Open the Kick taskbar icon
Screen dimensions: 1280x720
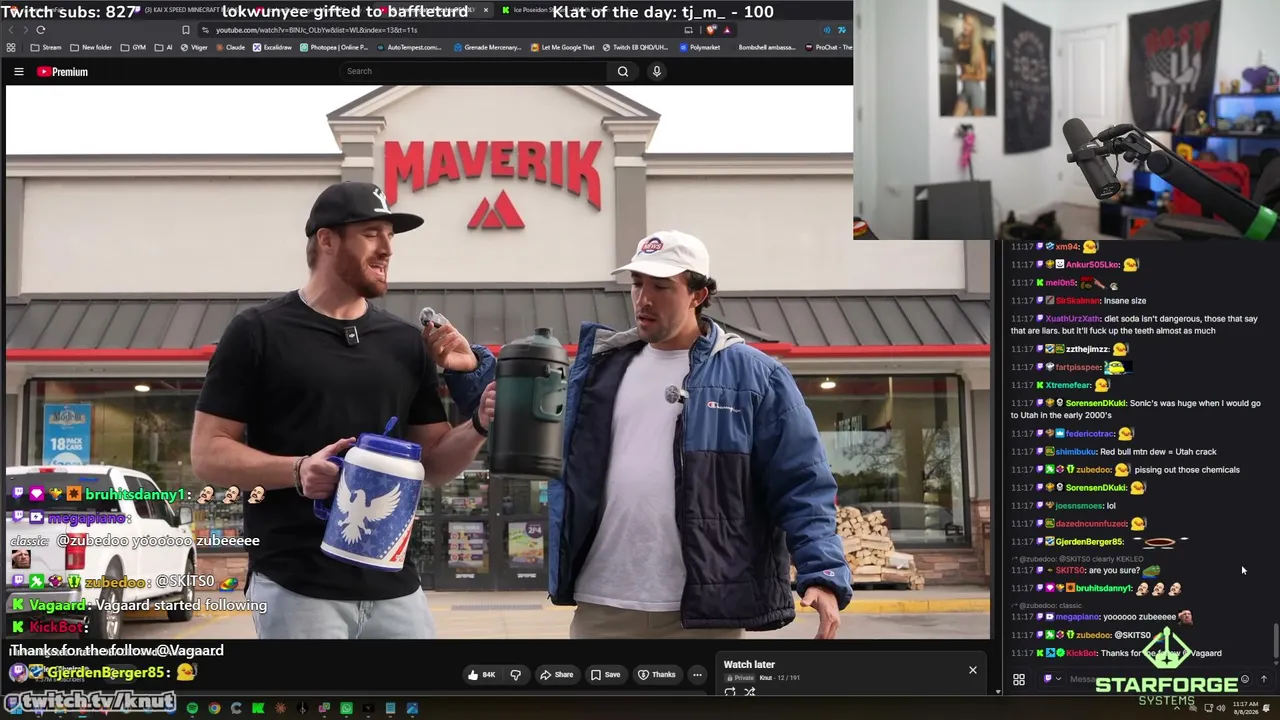[258, 709]
